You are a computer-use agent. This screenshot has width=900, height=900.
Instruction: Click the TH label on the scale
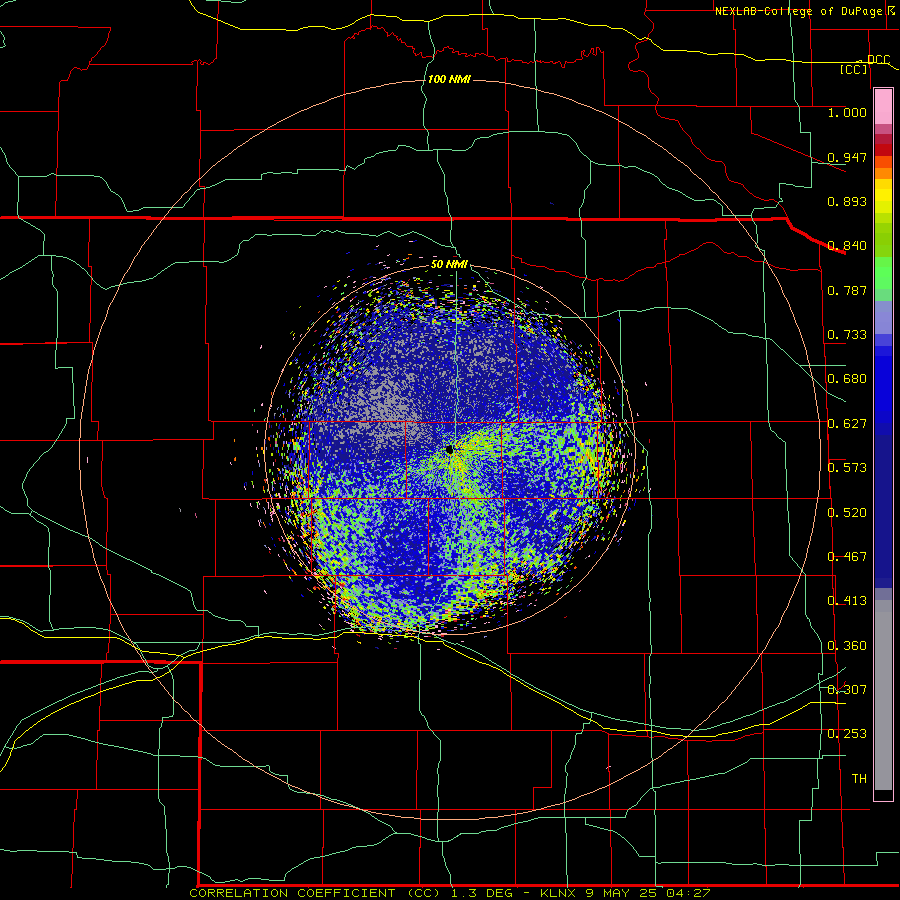pos(859,779)
